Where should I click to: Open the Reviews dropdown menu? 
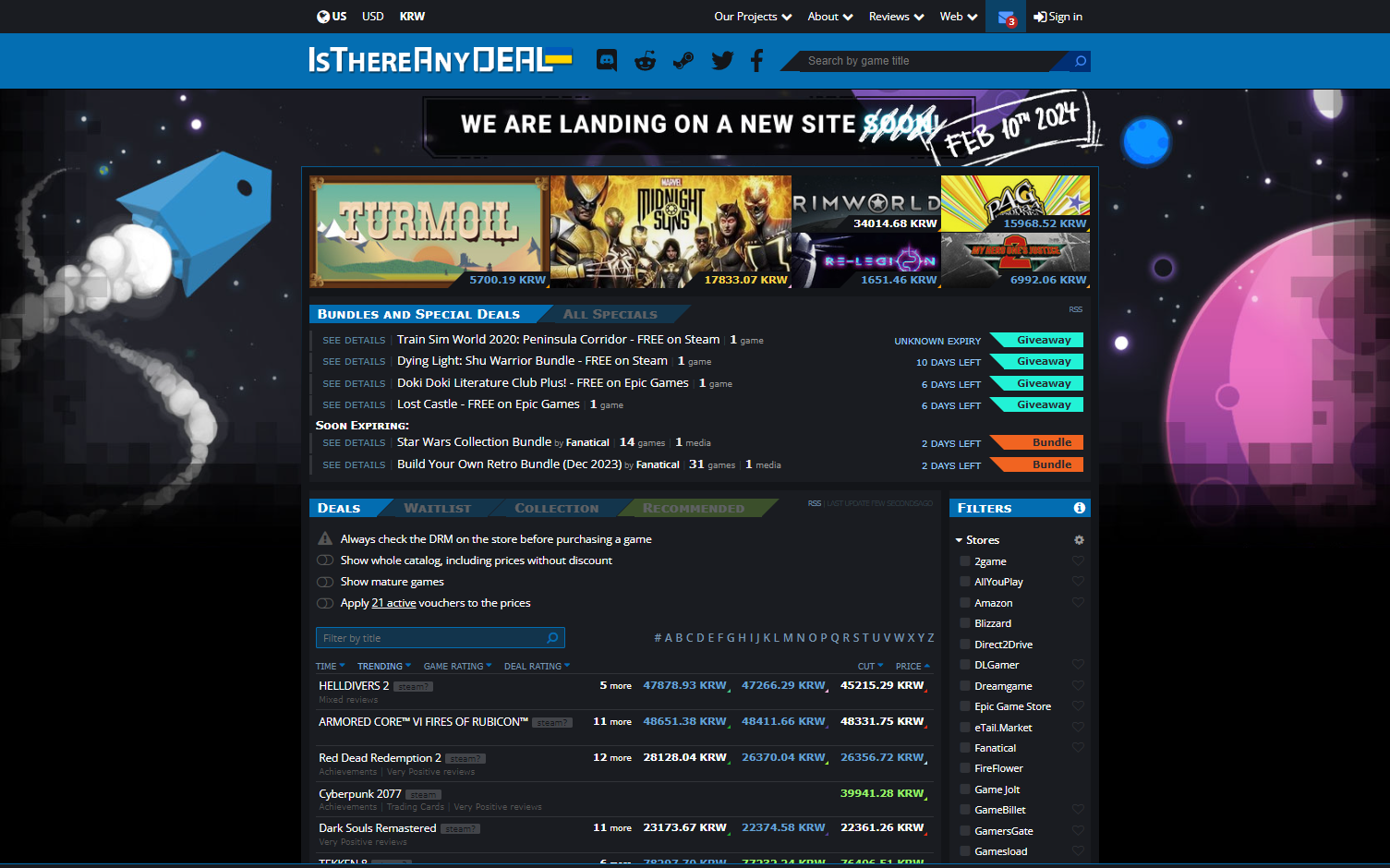click(x=896, y=17)
